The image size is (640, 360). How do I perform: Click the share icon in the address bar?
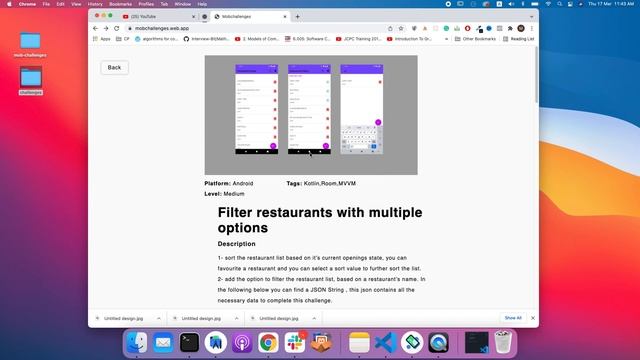point(390,28)
